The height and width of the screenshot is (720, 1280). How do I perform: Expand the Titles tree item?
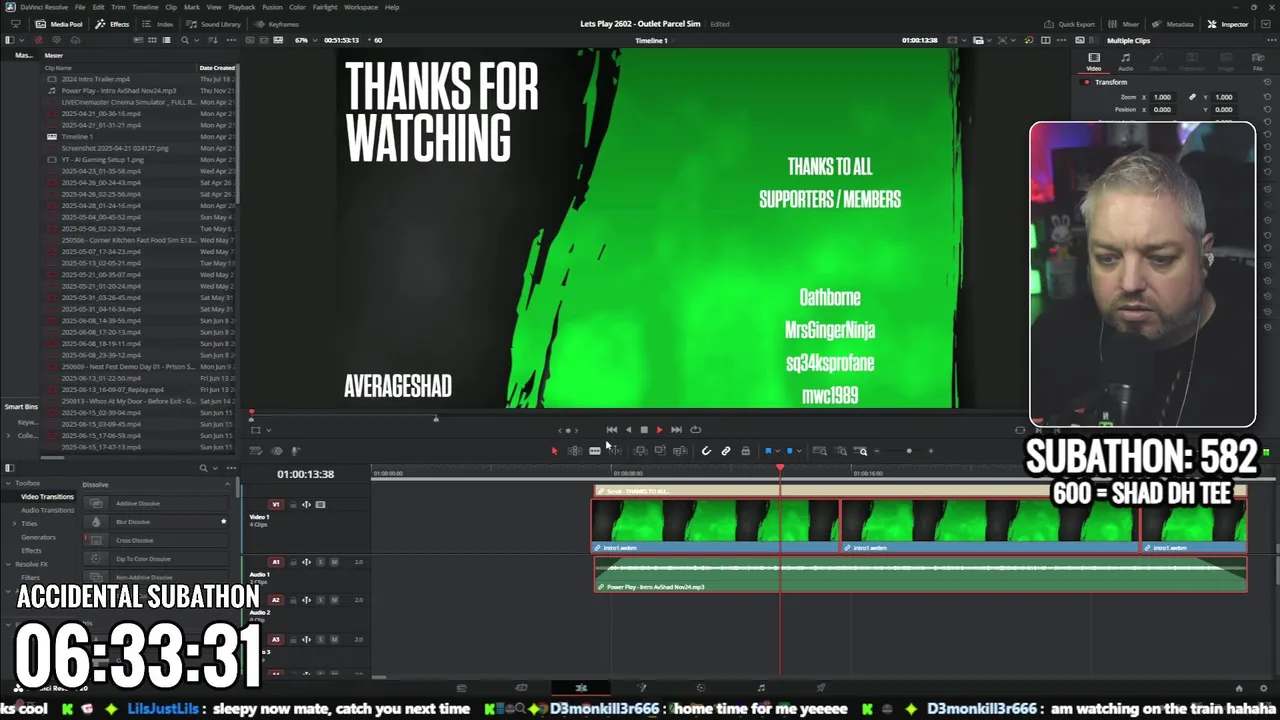coord(14,523)
